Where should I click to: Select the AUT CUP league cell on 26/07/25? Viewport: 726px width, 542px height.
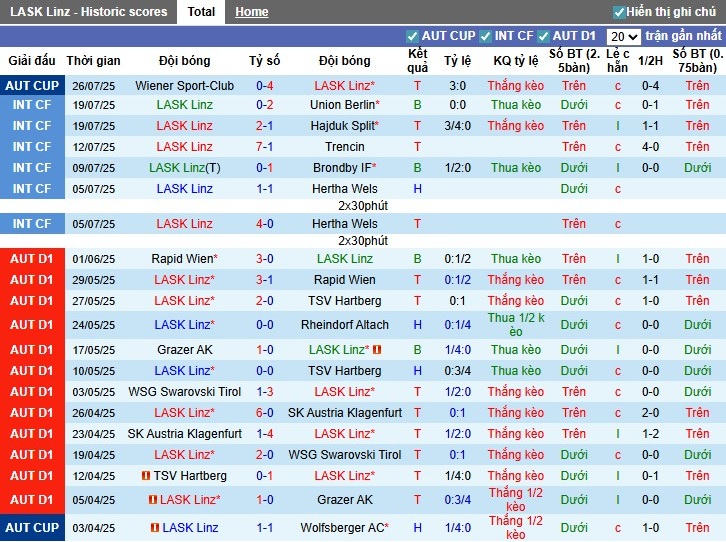[32, 86]
